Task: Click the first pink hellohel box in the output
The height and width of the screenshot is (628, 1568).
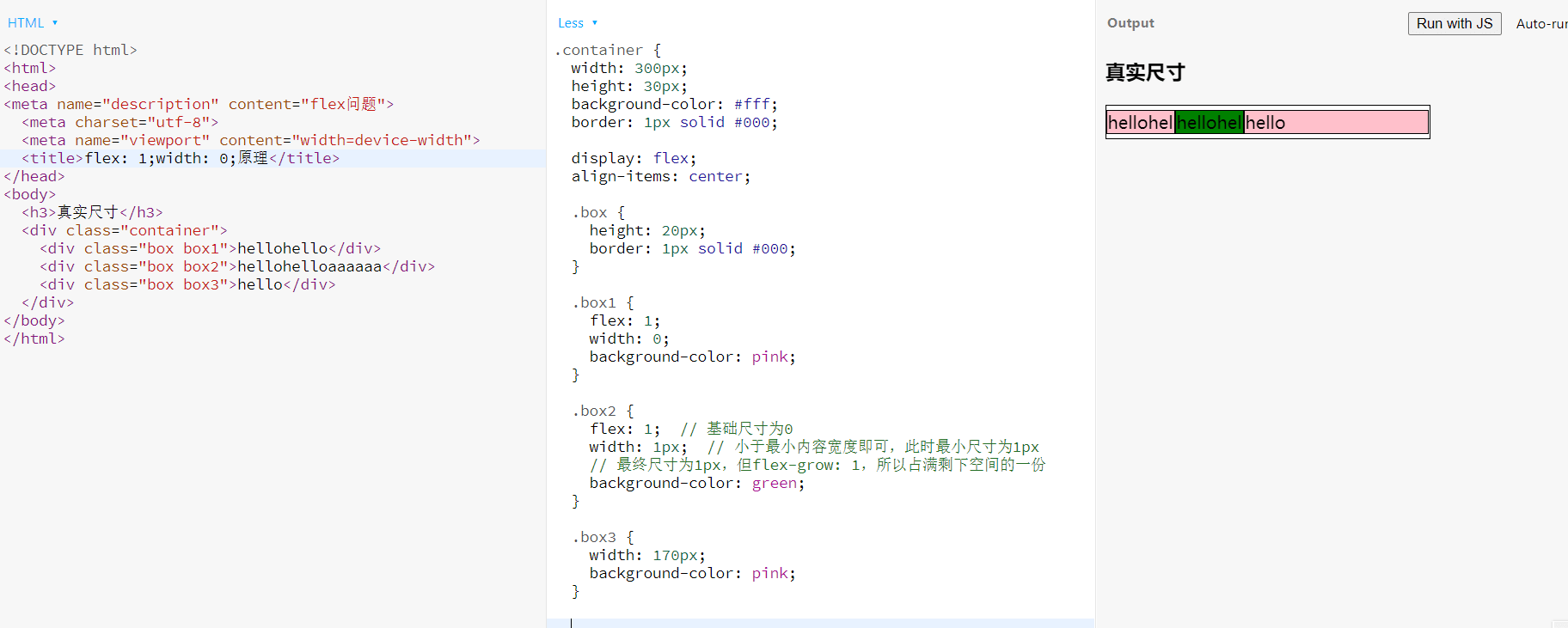Action: [1140, 123]
